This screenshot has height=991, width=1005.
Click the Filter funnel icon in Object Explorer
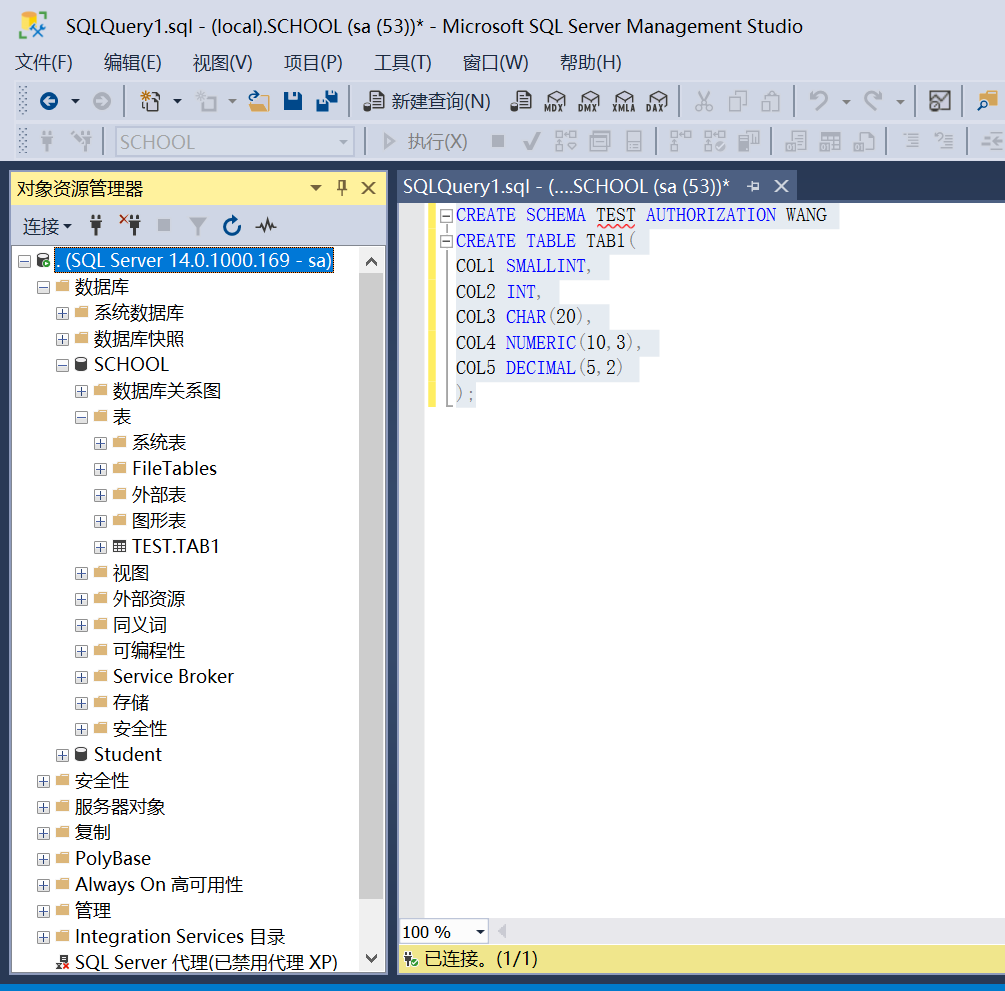[x=198, y=226]
